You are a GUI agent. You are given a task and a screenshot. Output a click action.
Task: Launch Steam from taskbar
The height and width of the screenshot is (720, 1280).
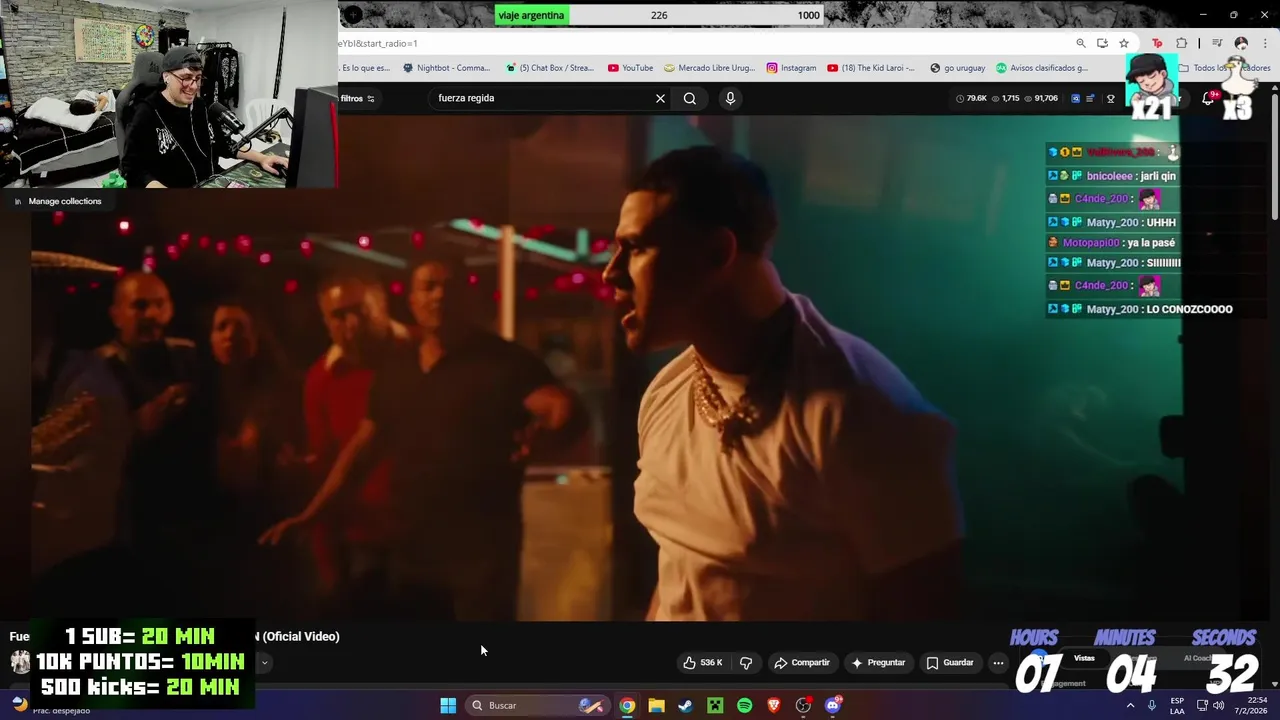point(685,705)
